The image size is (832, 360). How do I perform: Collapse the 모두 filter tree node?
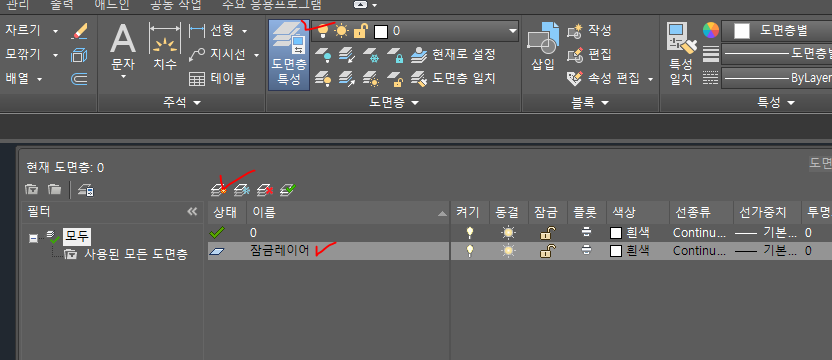tap(33, 239)
